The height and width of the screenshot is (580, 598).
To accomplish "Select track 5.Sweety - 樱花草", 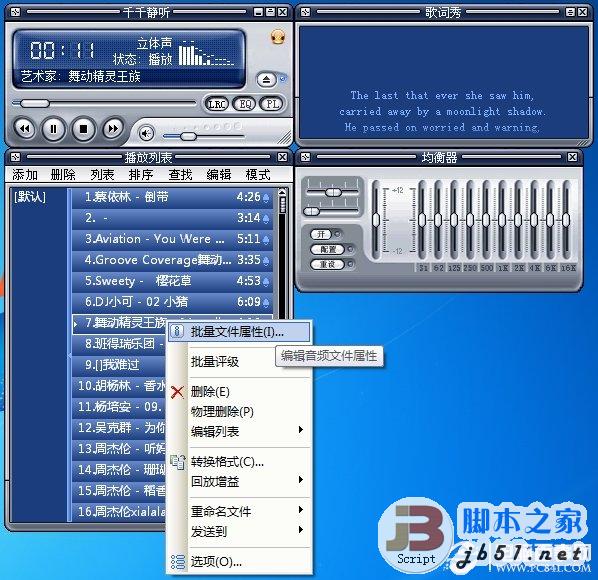I will (x=172, y=281).
